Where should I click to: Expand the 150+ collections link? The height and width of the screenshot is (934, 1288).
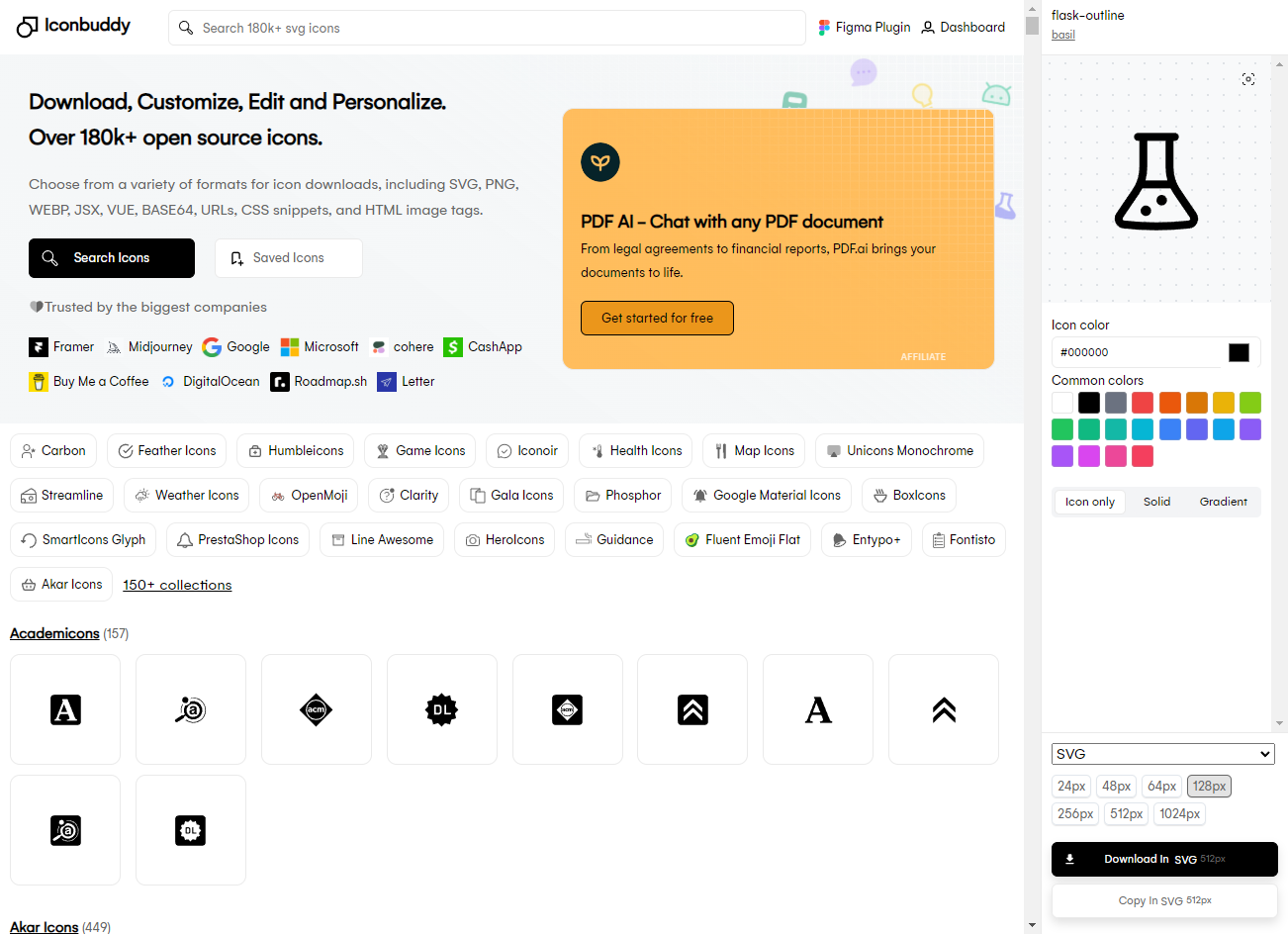[177, 585]
